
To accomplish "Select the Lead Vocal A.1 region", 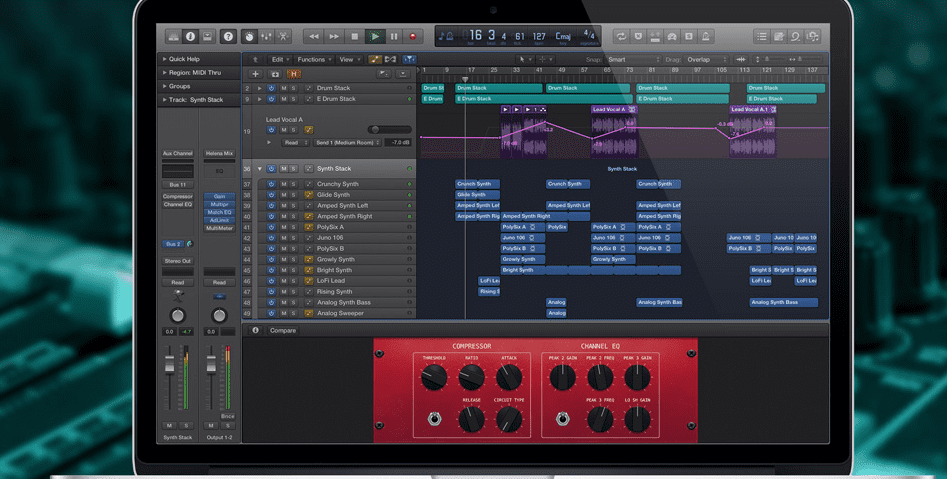I will pos(753,130).
